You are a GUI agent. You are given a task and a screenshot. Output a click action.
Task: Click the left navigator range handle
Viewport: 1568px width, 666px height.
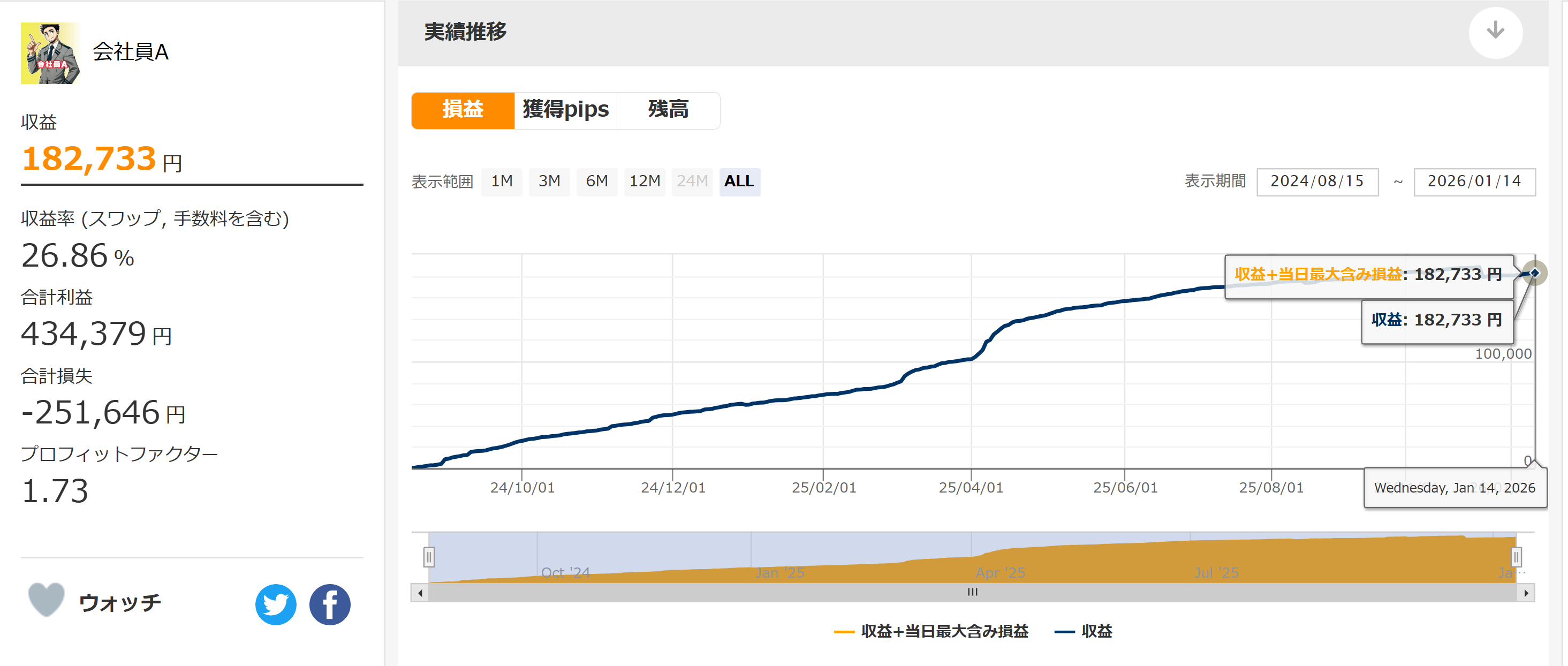[x=429, y=556]
